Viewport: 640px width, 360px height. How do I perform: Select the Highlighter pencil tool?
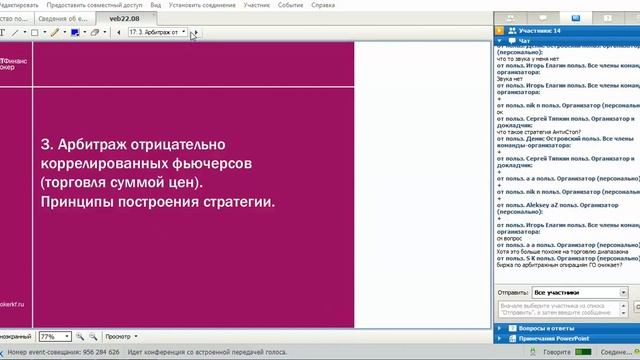pos(55,32)
